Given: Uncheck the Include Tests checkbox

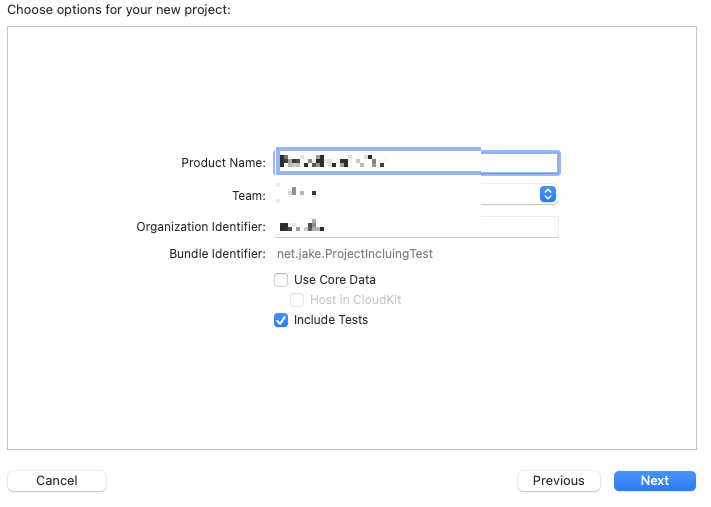Looking at the screenshot, I should (x=281, y=320).
